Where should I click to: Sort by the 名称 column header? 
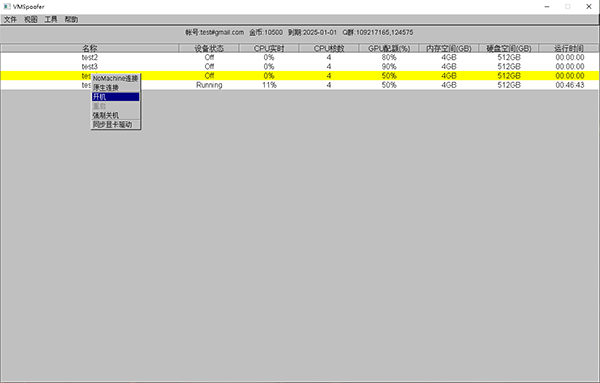90,48
